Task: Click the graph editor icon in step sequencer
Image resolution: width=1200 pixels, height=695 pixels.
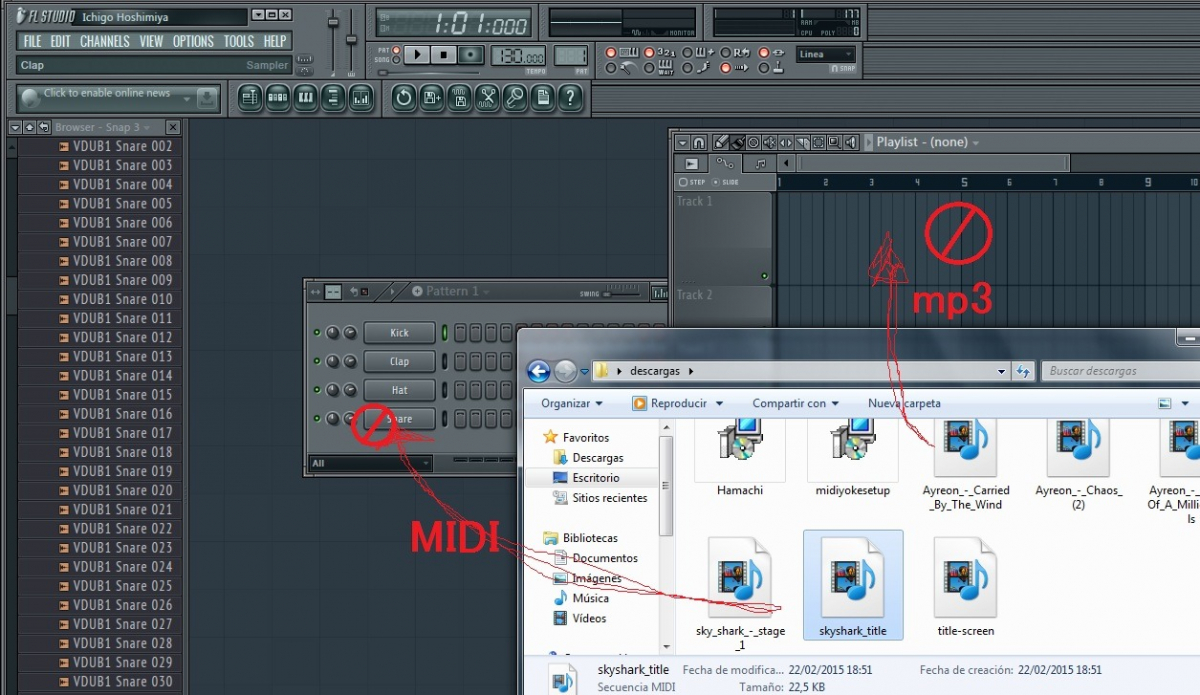Action: click(x=659, y=292)
